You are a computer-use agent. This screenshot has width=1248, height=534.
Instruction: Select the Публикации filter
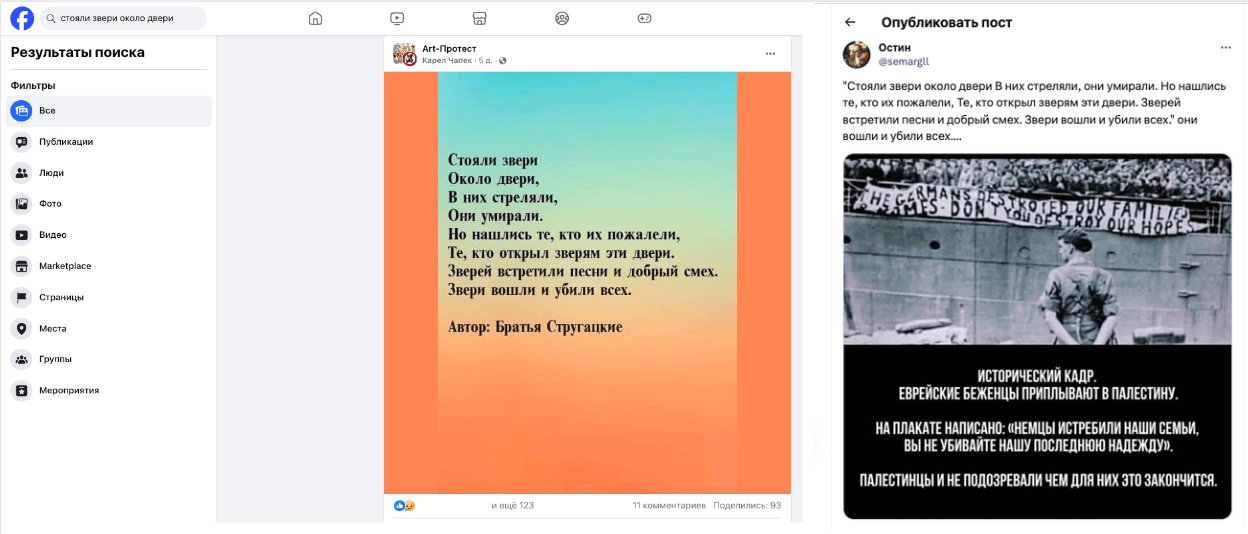(x=110, y=142)
